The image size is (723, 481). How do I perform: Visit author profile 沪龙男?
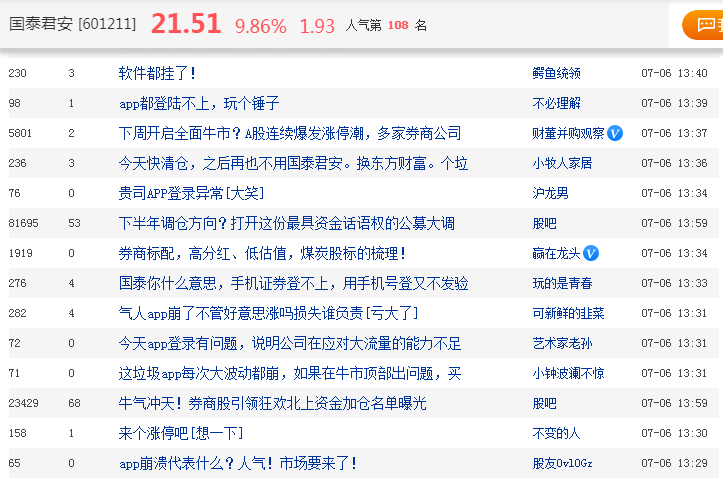tap(550, 193)
